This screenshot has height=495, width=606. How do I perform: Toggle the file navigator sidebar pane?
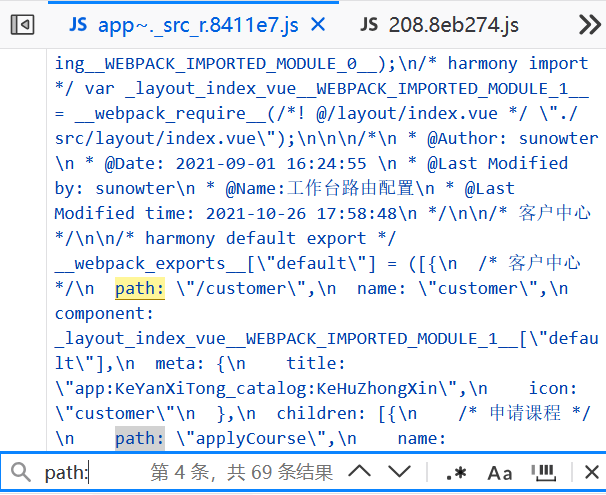coord(24,24)
